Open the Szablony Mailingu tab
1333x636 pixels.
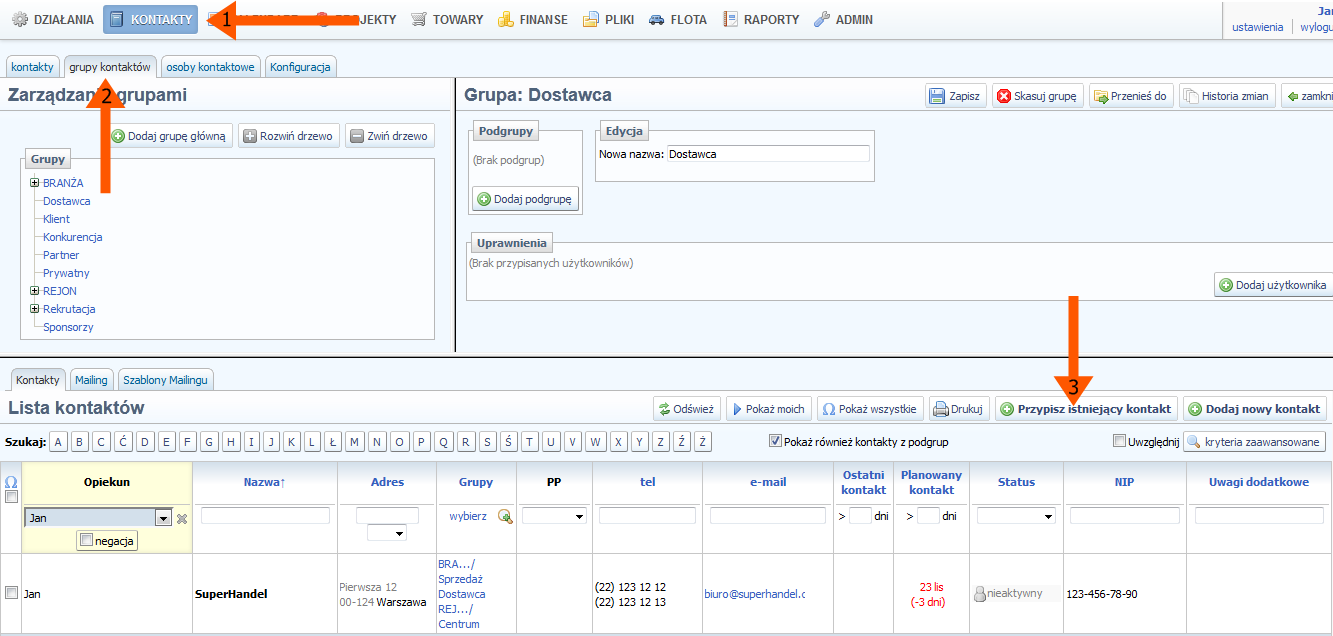[x=165, y=380]
